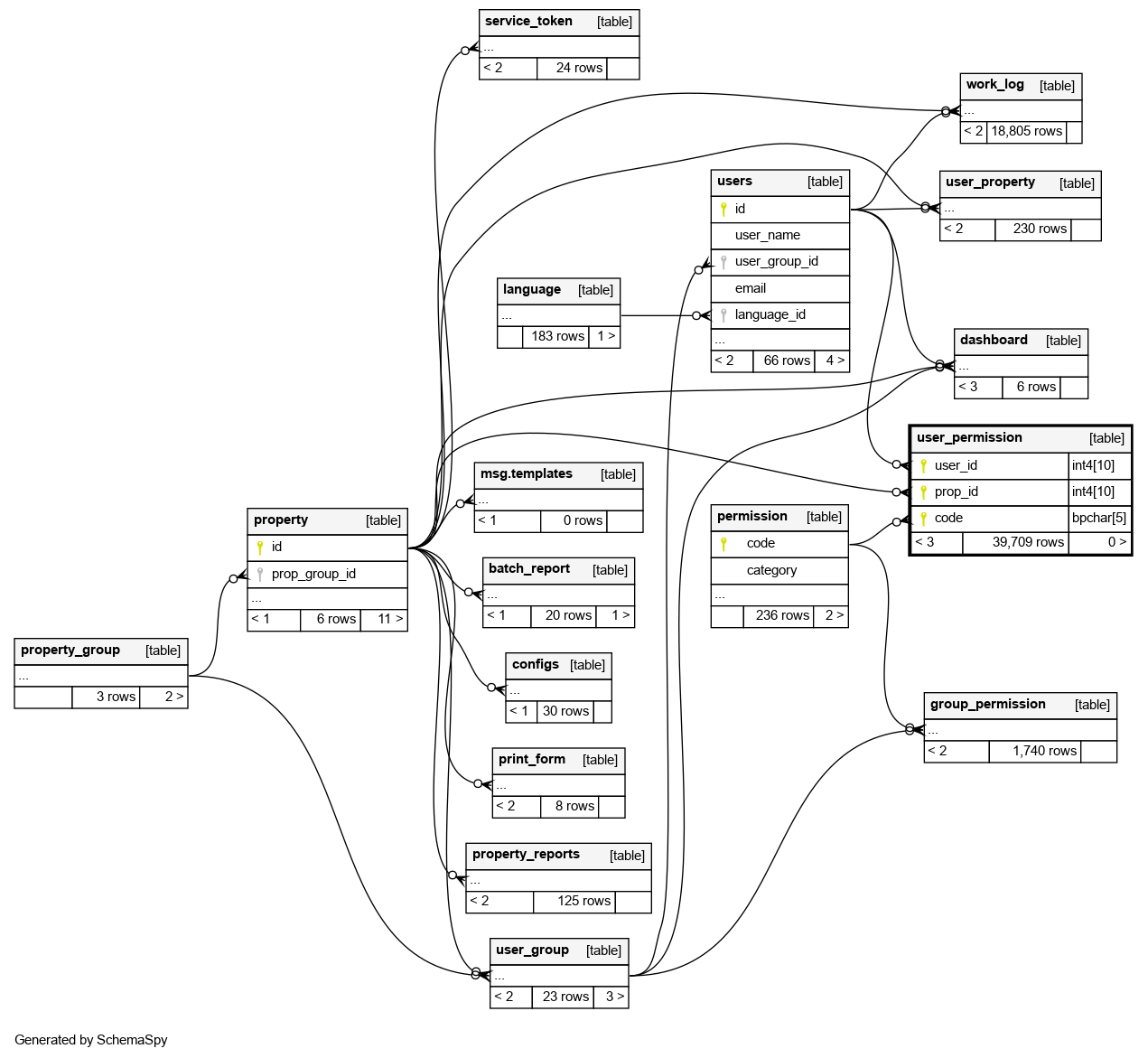Click the yellow key icon beside permission code
This screenshot has height=1058, width=1148.
click(723, 544)
